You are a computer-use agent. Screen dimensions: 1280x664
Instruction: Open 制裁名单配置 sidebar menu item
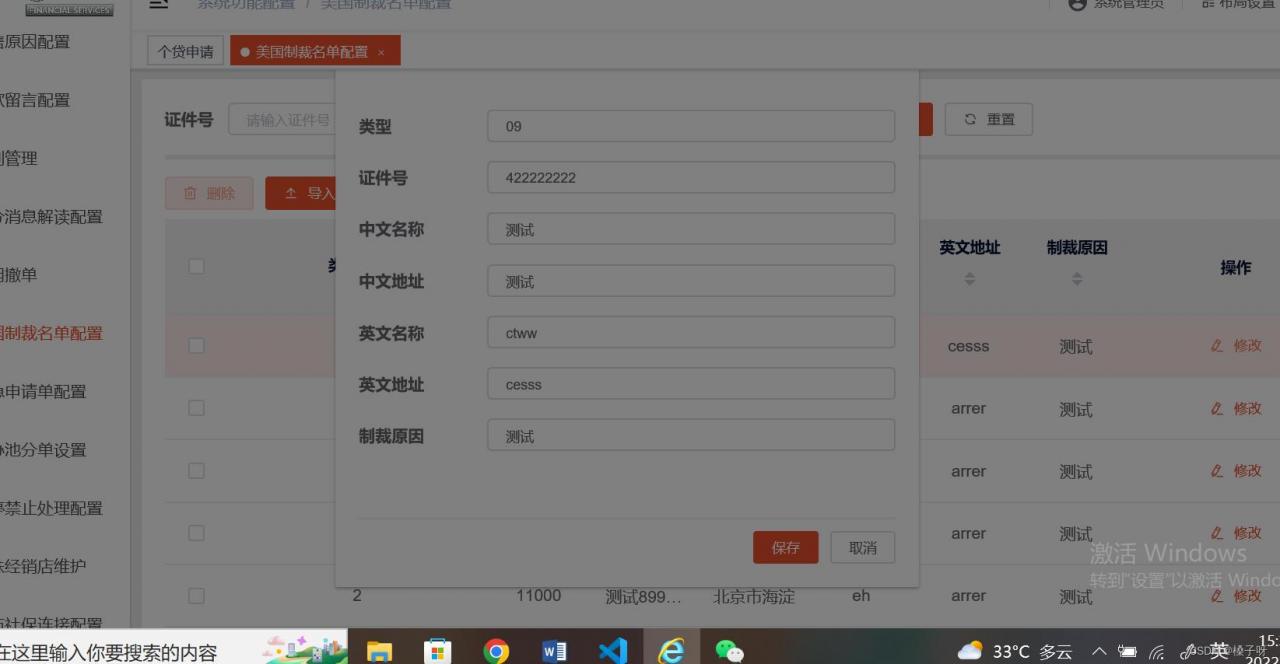[51, 333]
